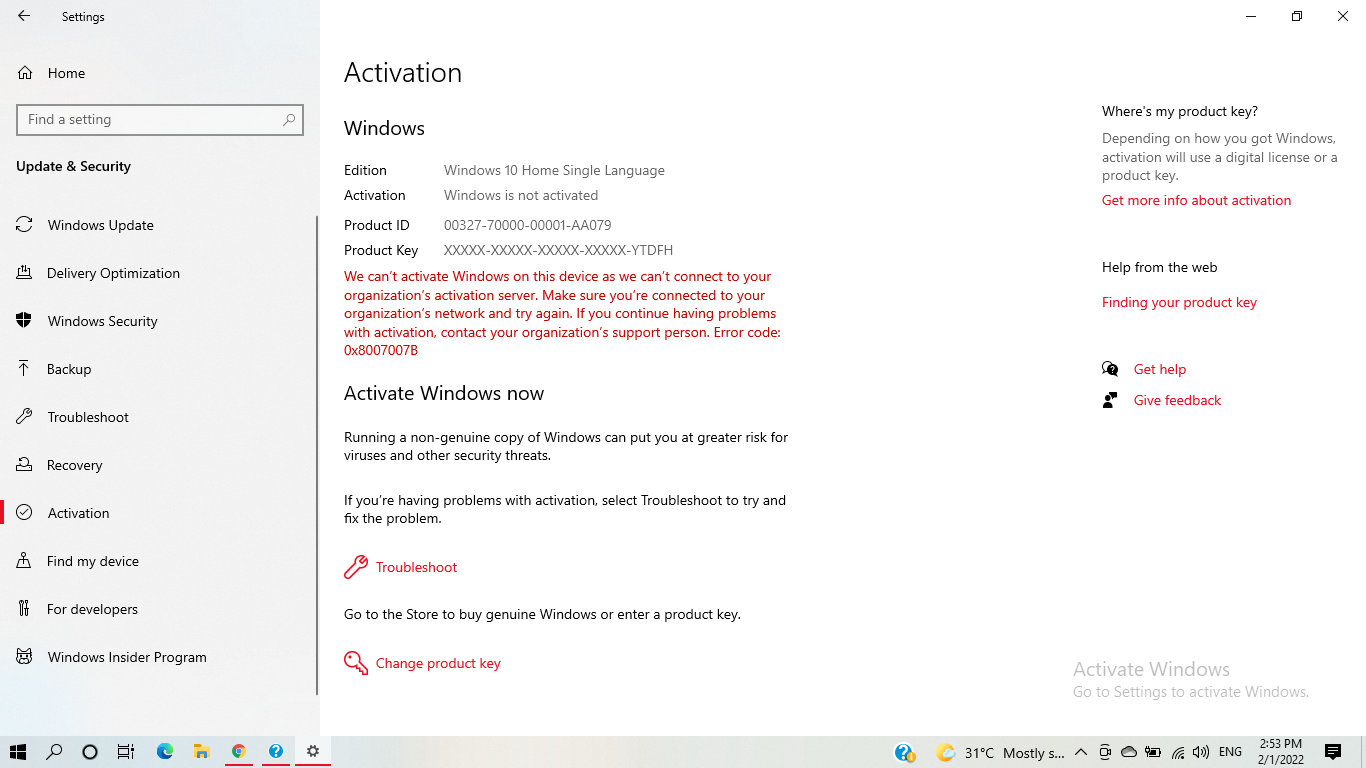Image resolution: width=1366 pixels, height=768 pixels.
Task: Open Windows Security section
Action: 102,321
